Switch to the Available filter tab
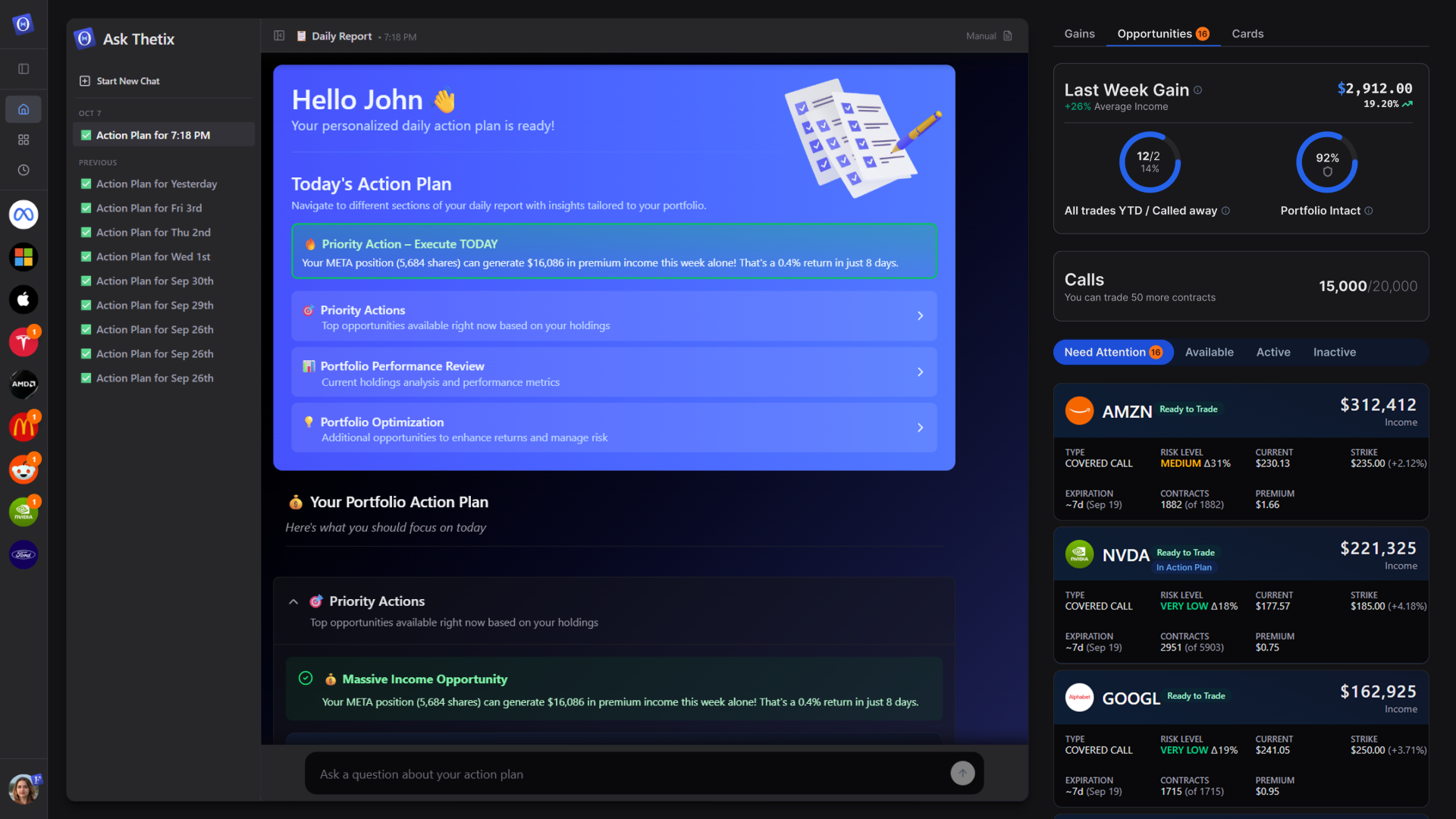The width and height of the screenshot is (1456, 819). tap(1209, 352)
